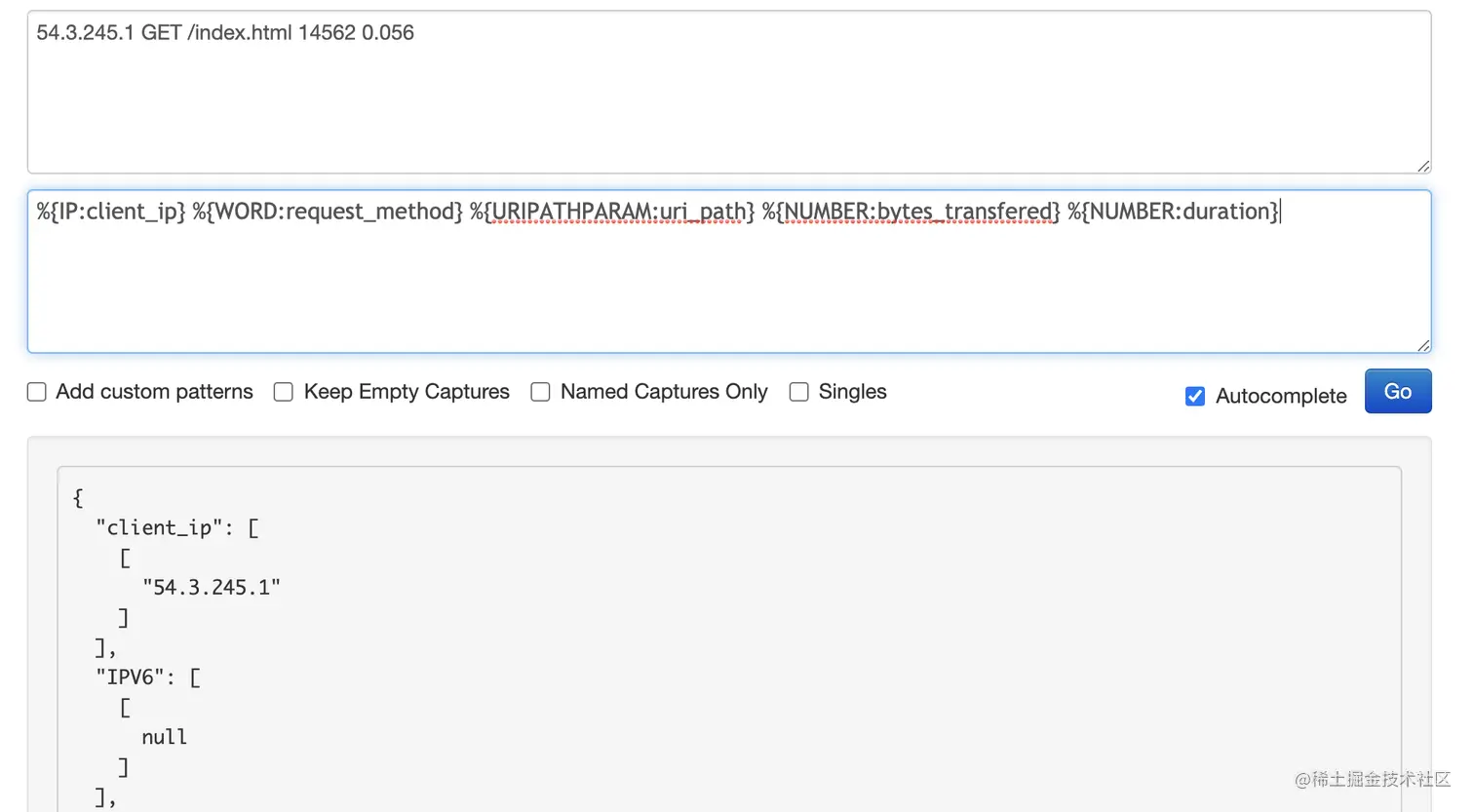Click the blue Go button
Screen dimensions: 1474x812
pos(1398,391)
